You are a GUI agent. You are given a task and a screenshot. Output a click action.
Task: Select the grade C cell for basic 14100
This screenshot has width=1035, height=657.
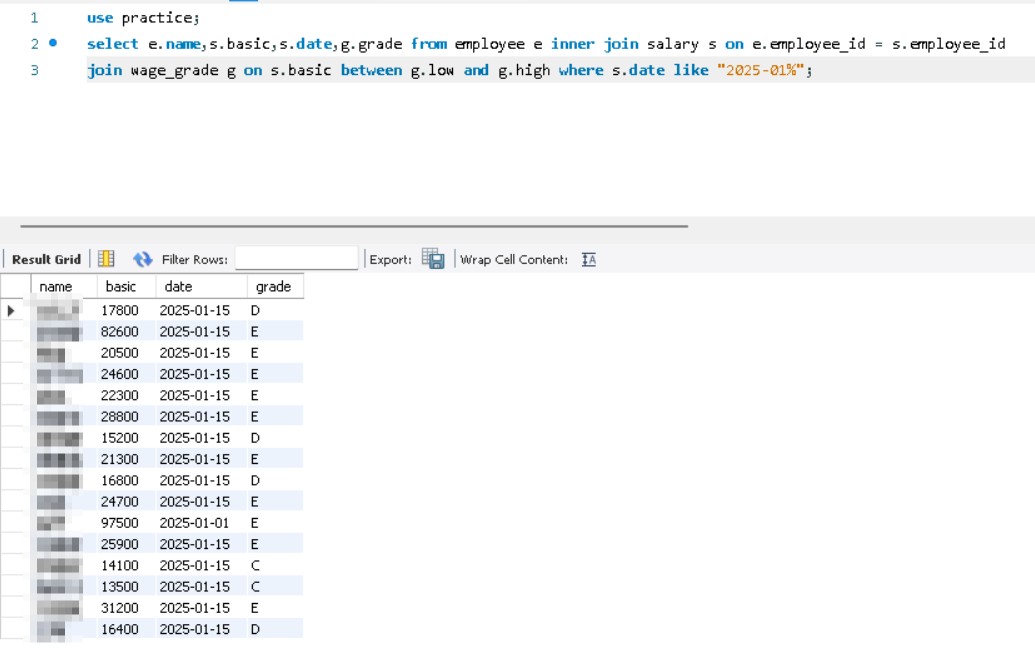256,566
